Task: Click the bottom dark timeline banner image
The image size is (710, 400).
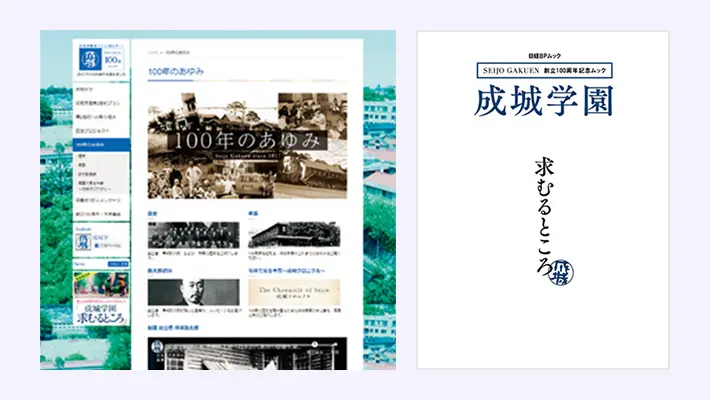Action: point(247,350)
